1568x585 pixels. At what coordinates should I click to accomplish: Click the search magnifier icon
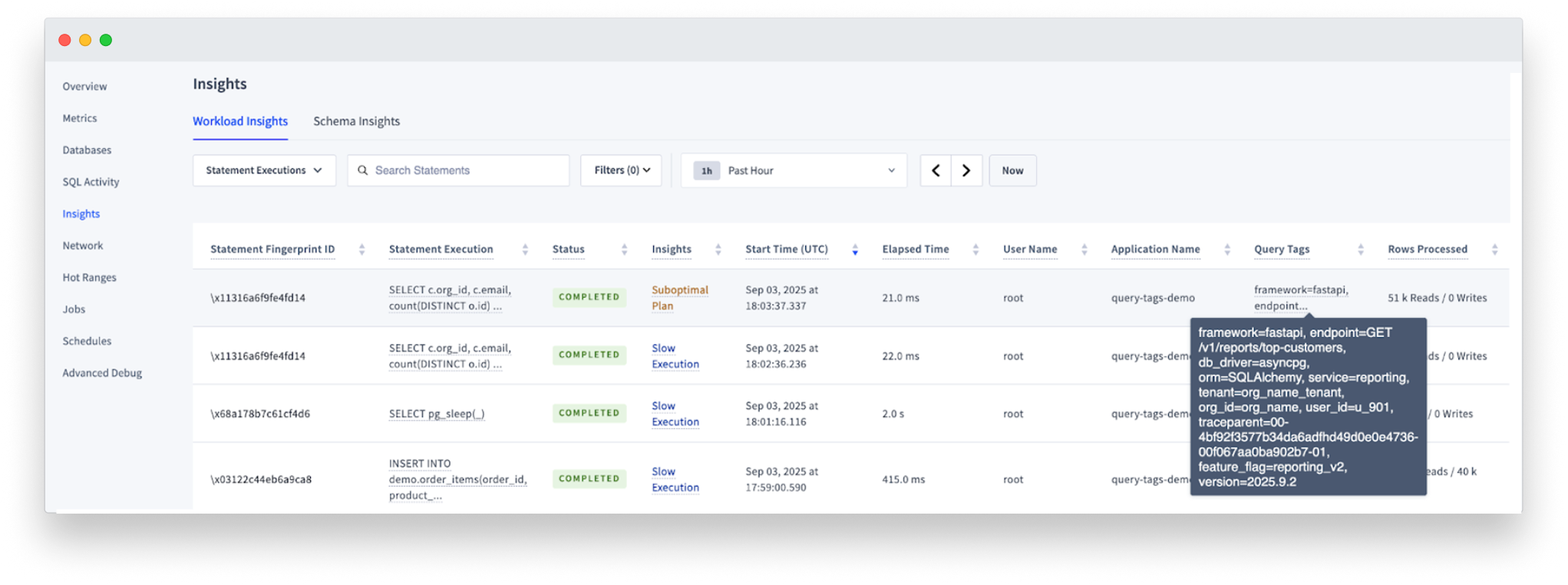click(363, 170)
